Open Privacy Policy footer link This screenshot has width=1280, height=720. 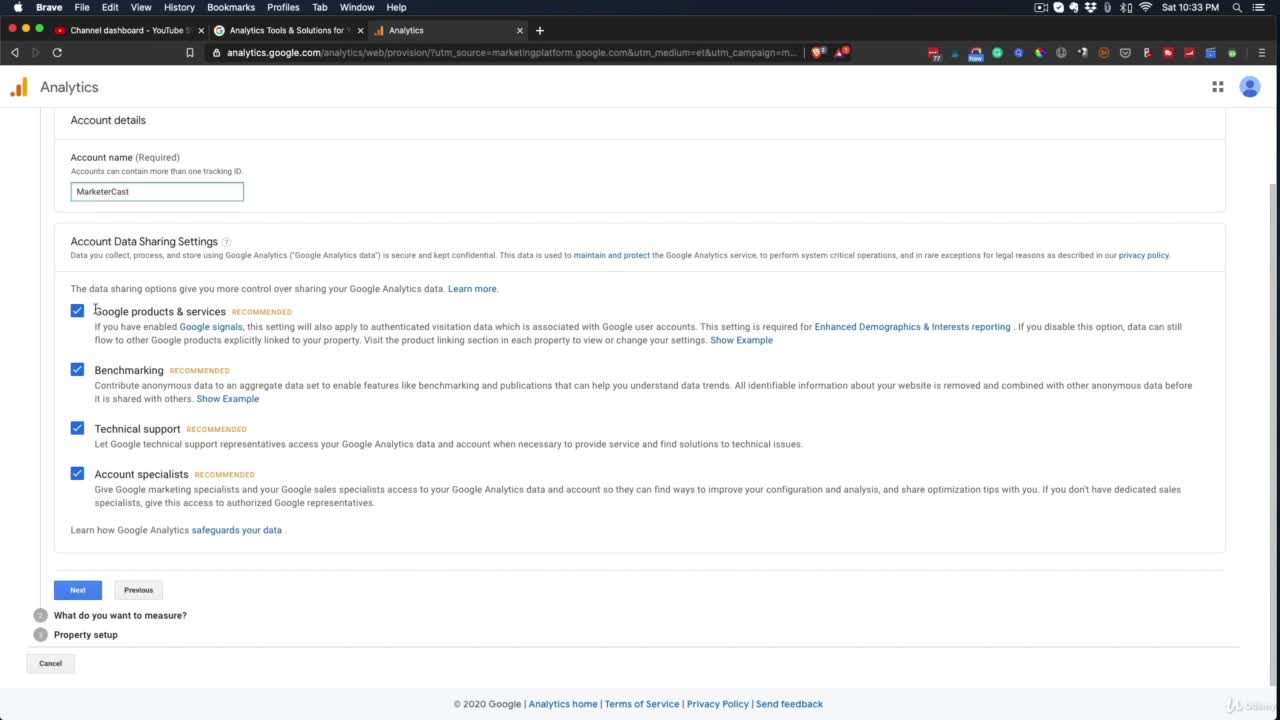click(718, 704)
